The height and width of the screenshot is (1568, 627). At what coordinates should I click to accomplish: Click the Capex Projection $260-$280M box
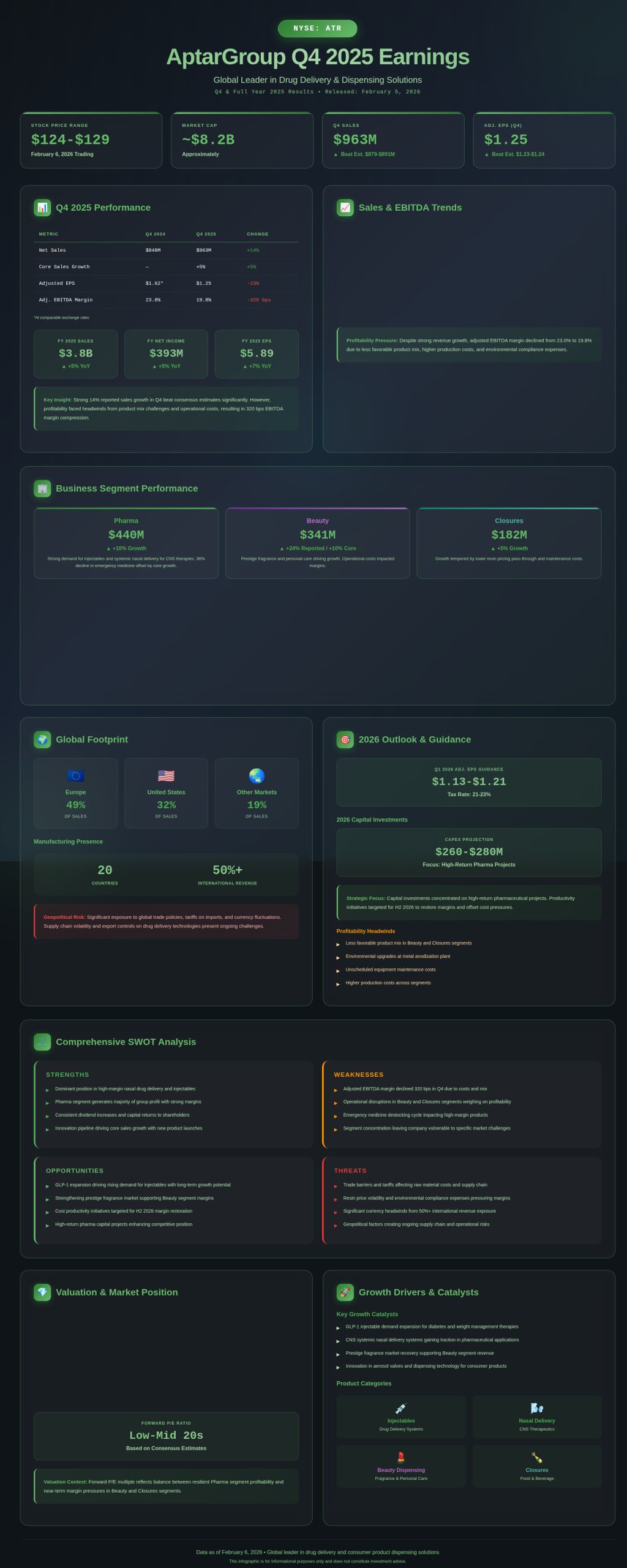coord(468,852)
